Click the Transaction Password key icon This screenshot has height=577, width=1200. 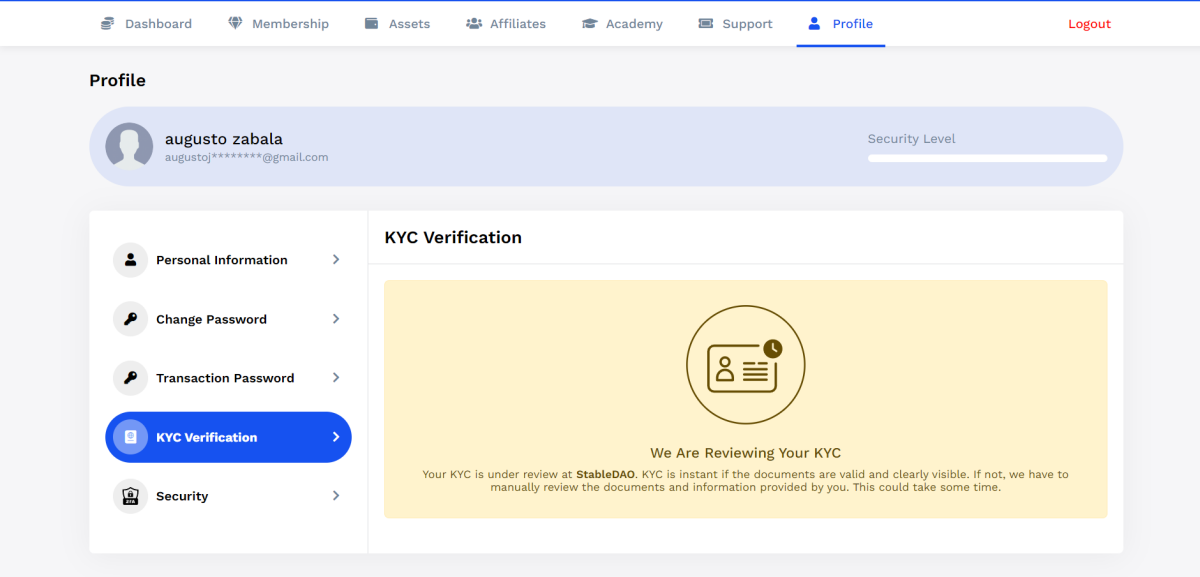[x=130, y=378]
